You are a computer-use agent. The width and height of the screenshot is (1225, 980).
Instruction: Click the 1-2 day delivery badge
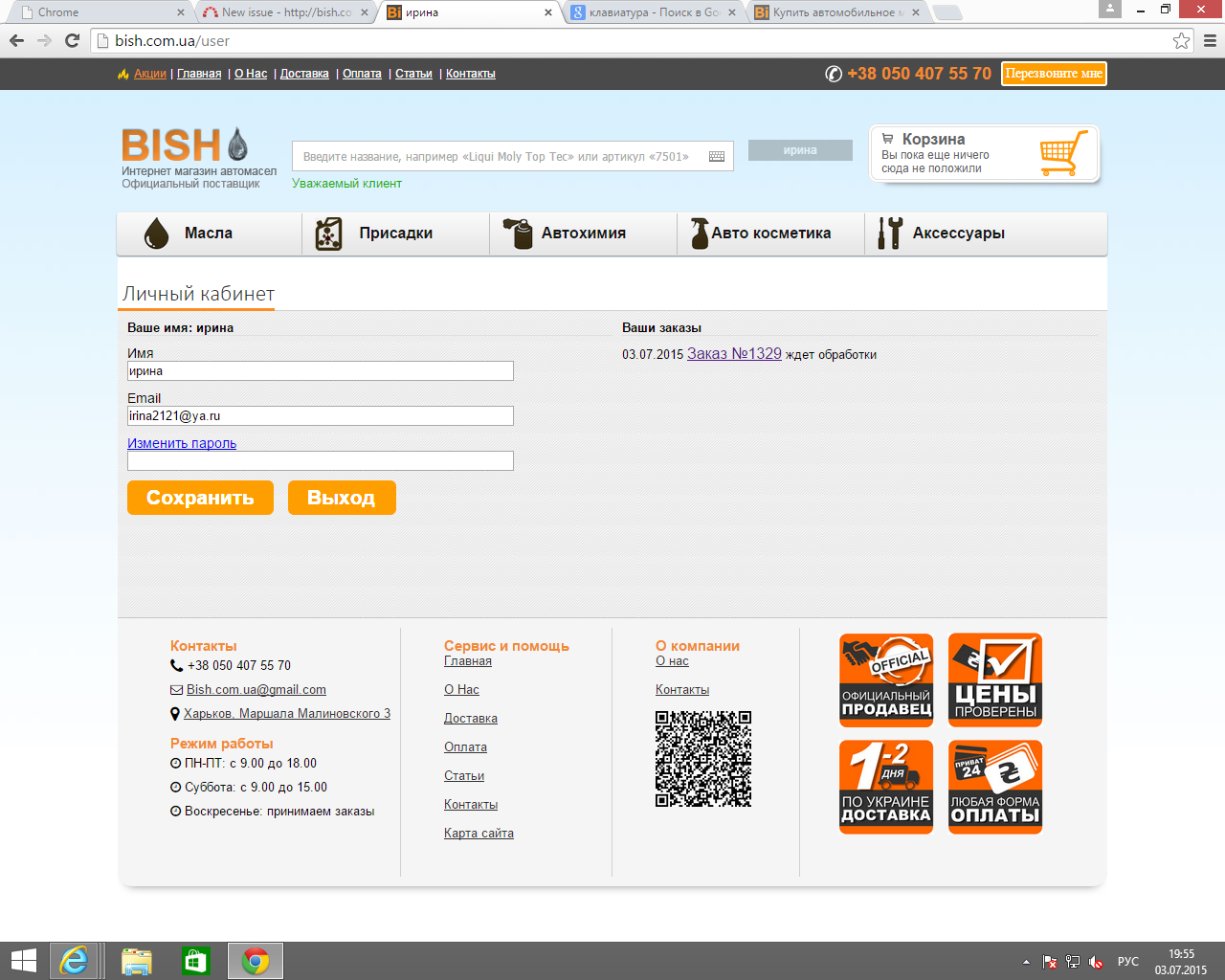[885, 787]
